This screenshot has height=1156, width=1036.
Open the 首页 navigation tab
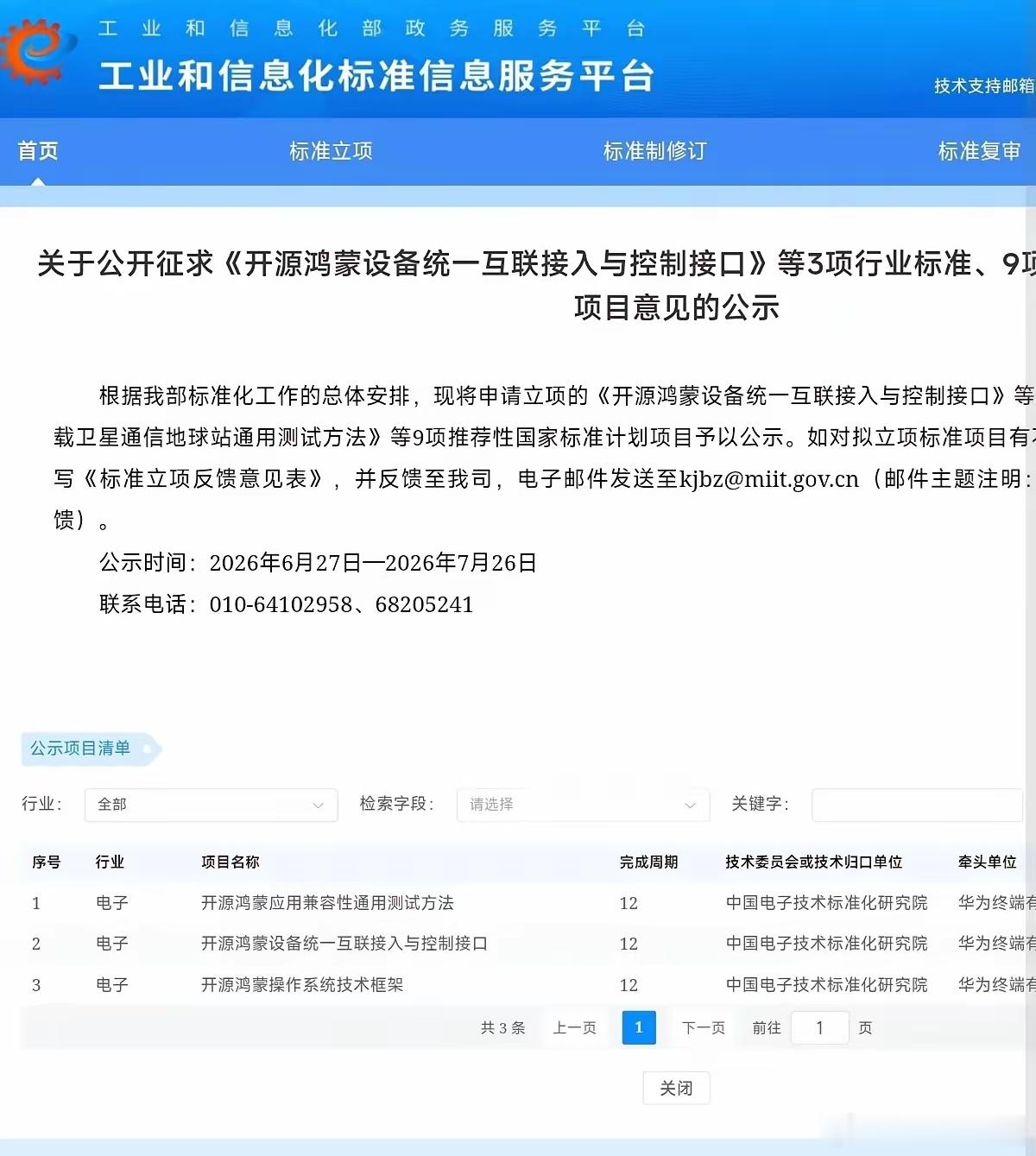pyautogui.click(x=38, y=151)
